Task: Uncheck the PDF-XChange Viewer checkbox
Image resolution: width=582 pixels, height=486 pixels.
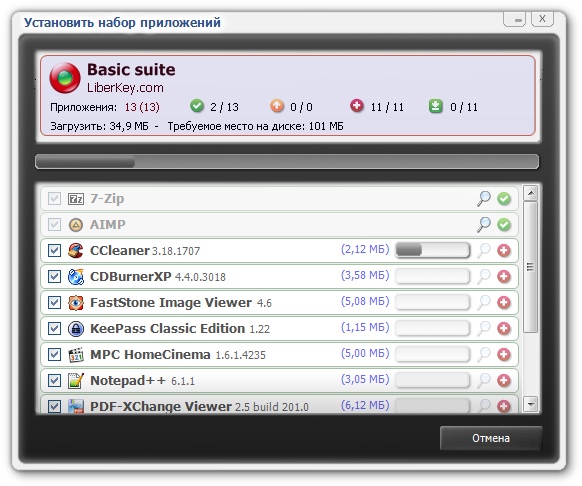Action: pyautogui.click(x=54, y=406)
